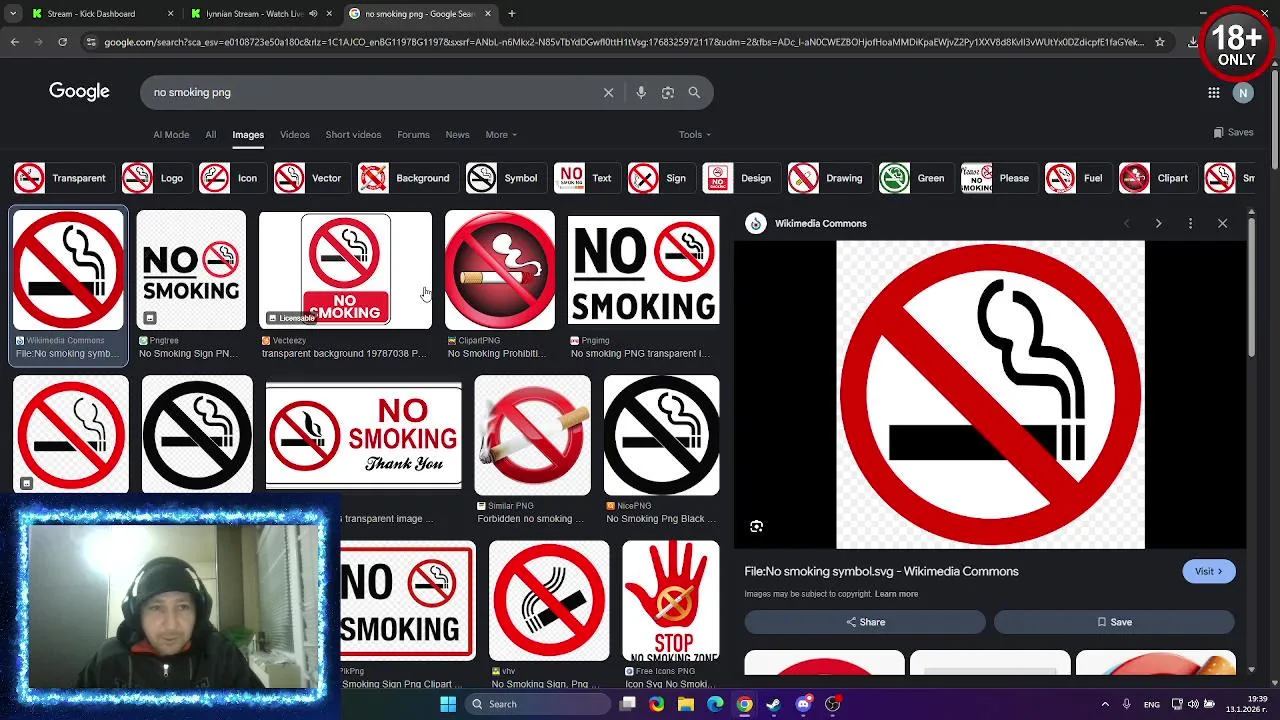Open search by image camera icon
This screenshot has height=720, width=1280.
coord(667,92)
